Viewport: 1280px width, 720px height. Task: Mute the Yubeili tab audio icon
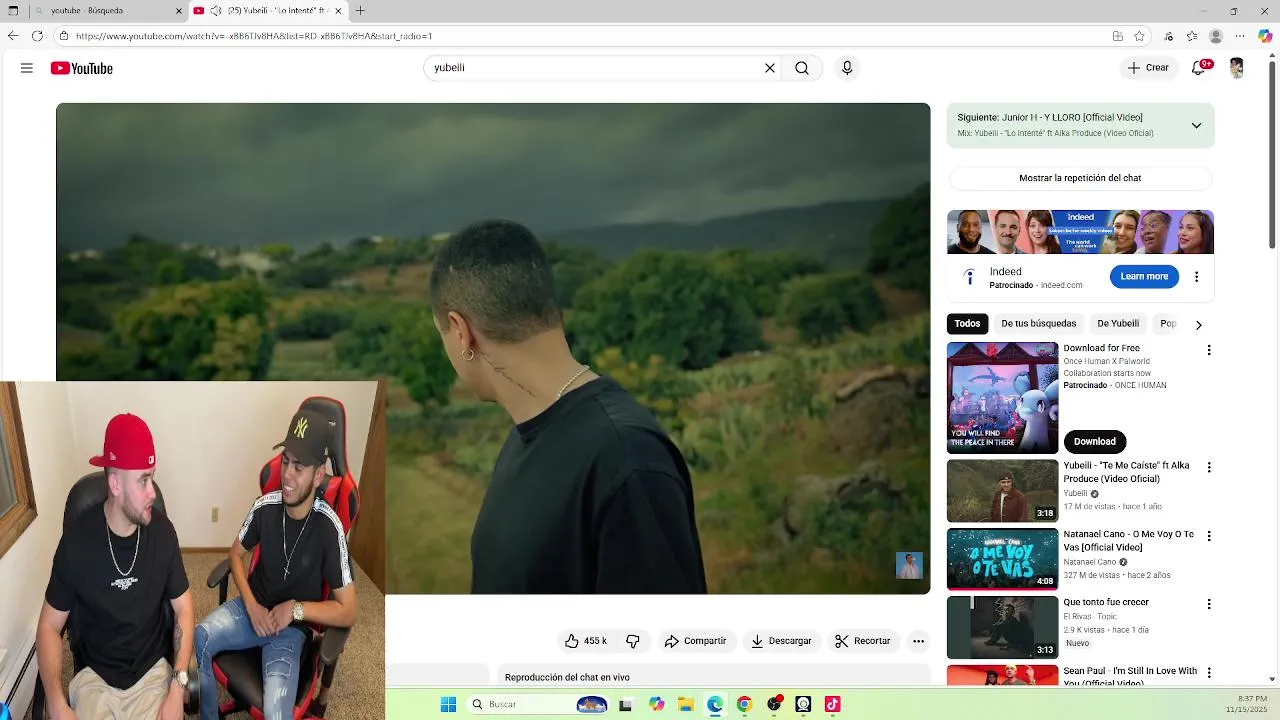coord(215,11)
